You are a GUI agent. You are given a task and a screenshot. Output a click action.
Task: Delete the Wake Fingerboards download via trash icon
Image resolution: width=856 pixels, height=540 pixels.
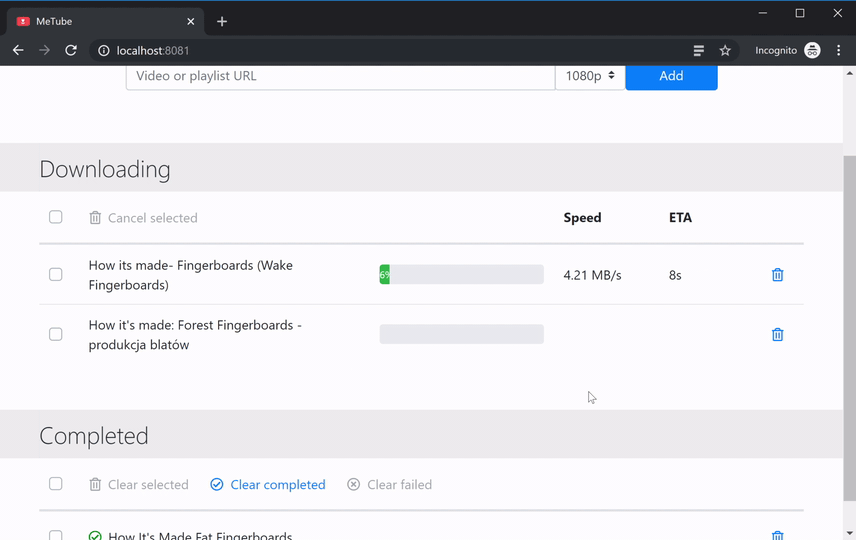pyautogui.click(x=777, y=275)
